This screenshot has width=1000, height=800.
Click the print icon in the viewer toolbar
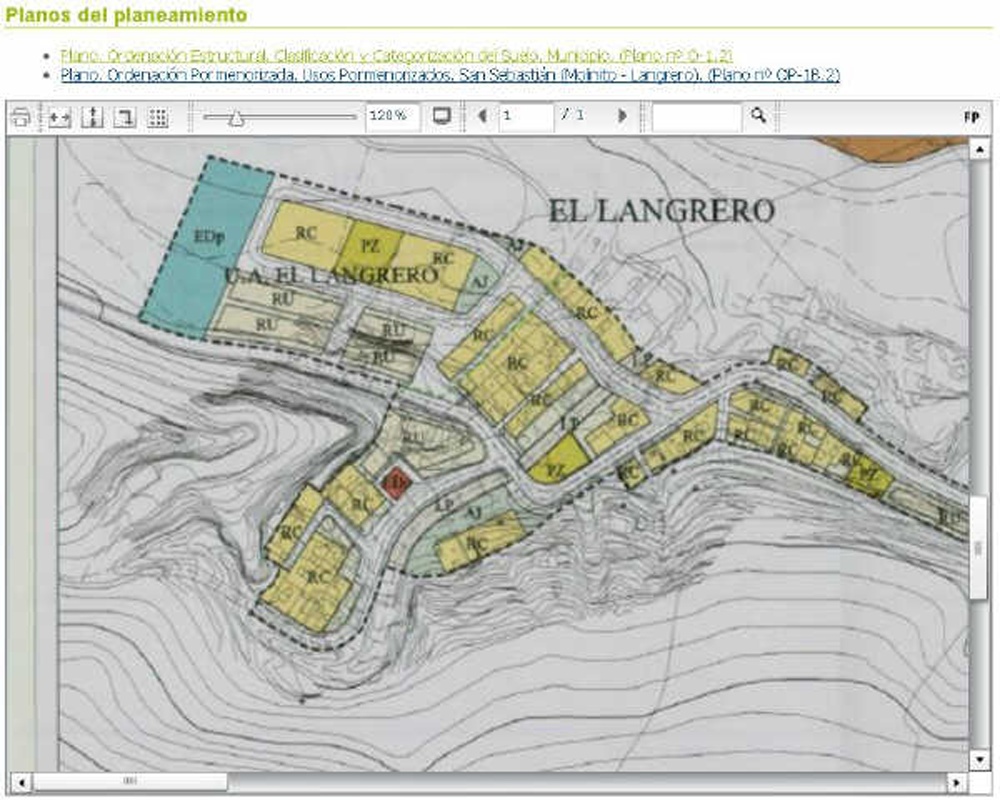20,117
